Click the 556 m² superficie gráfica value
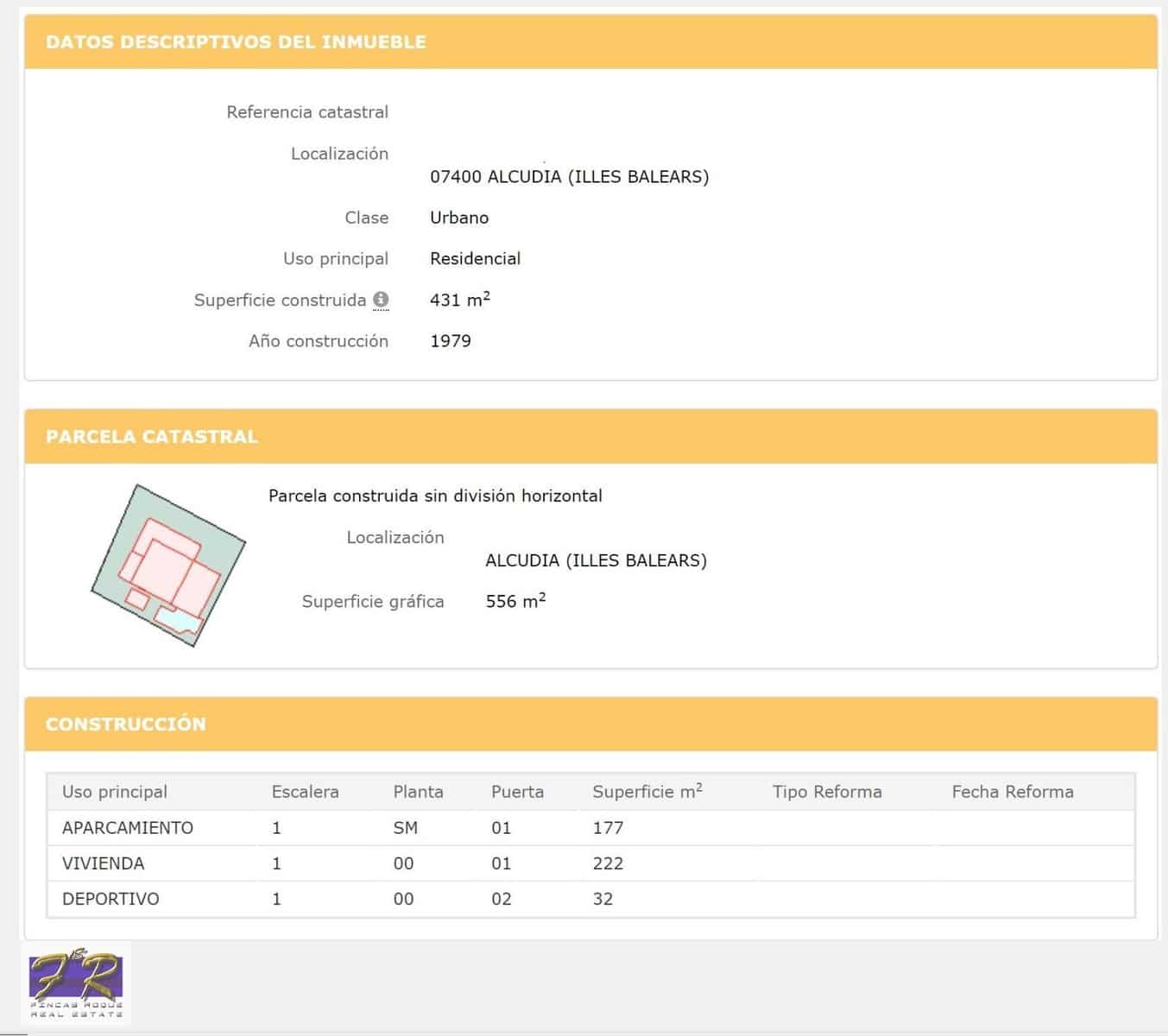 point(515,601)
